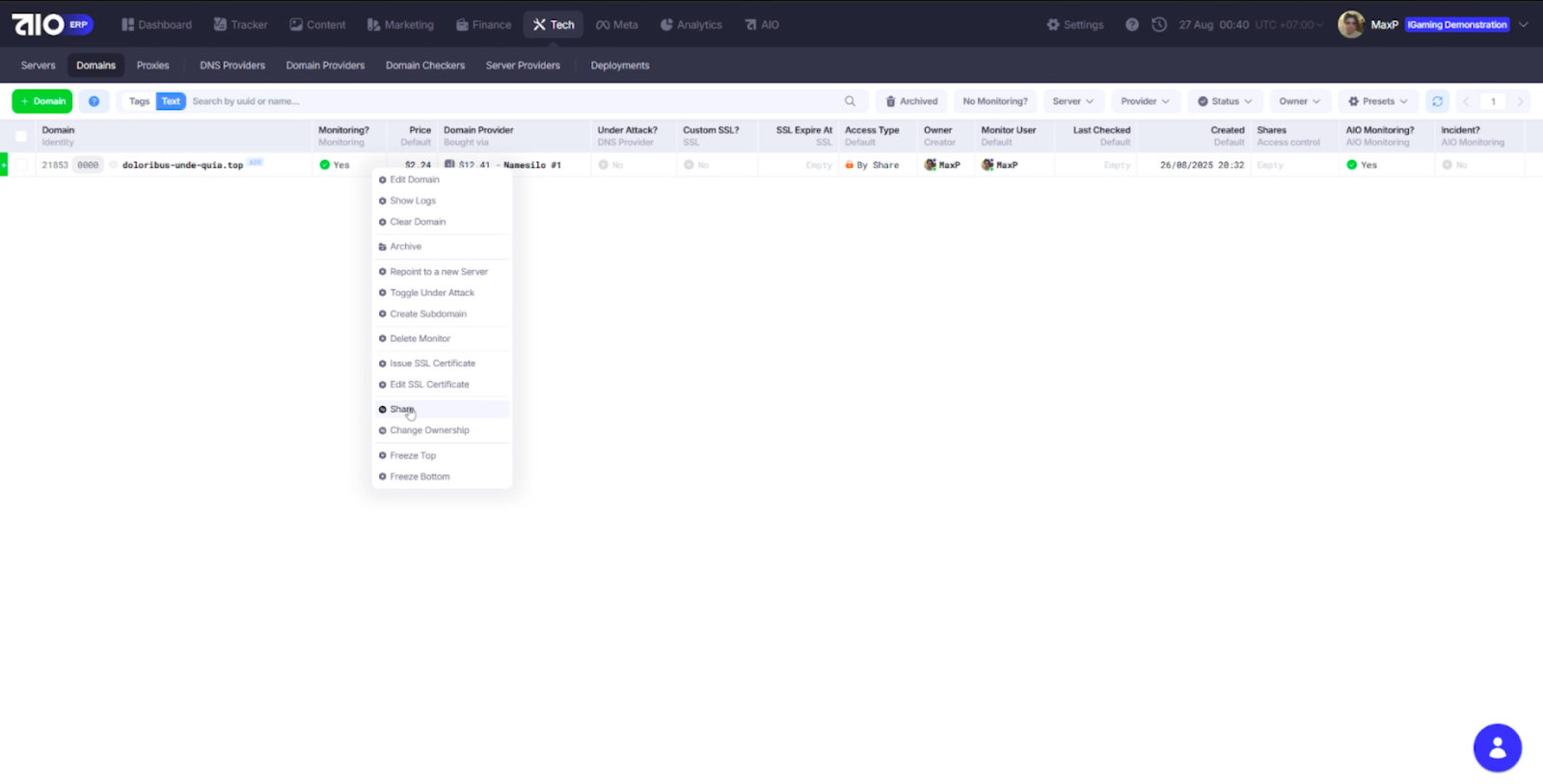Viewport: 1543px width, 784px height.
Task: Open the Analytics module
Action: click(x=691, y=25)
